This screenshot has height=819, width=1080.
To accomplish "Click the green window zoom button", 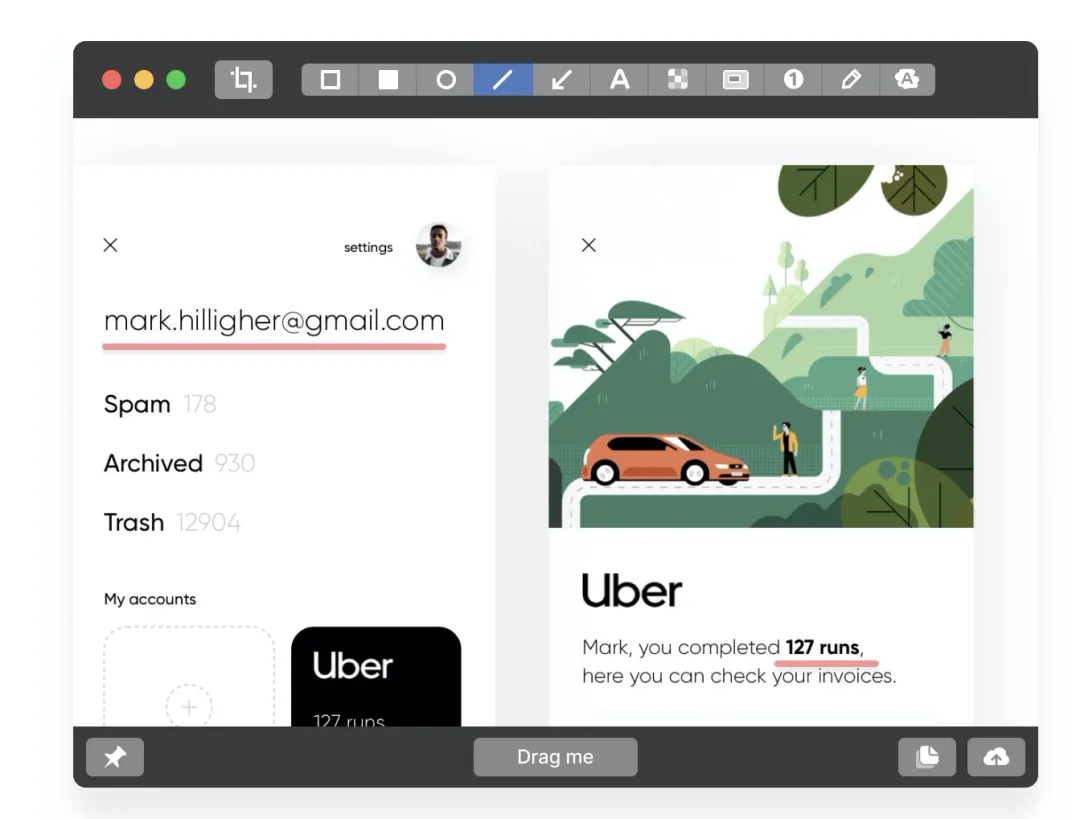I will click(176, 80).
